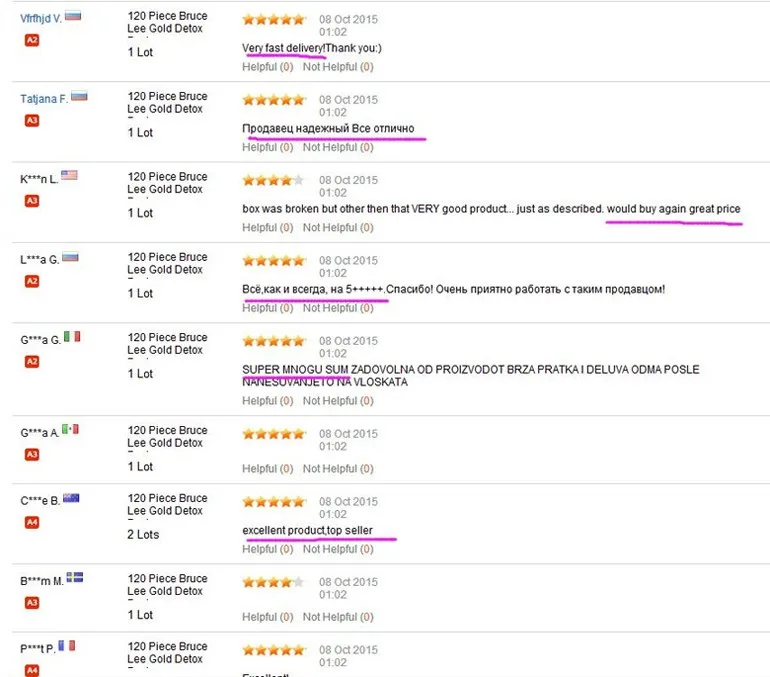Screen dimensions: 770x677
Task: Click the flag icon beside L***a G.
Action: [x=70, y=257]
